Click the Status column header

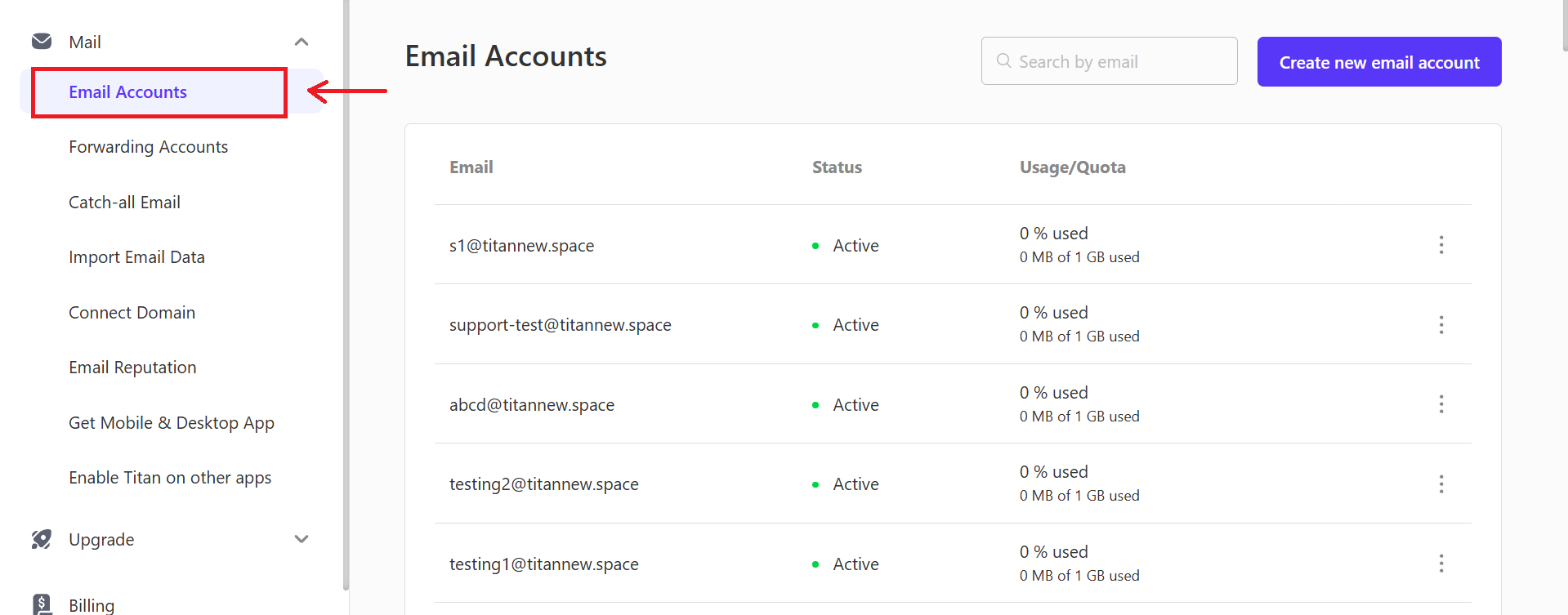(837, 167)
